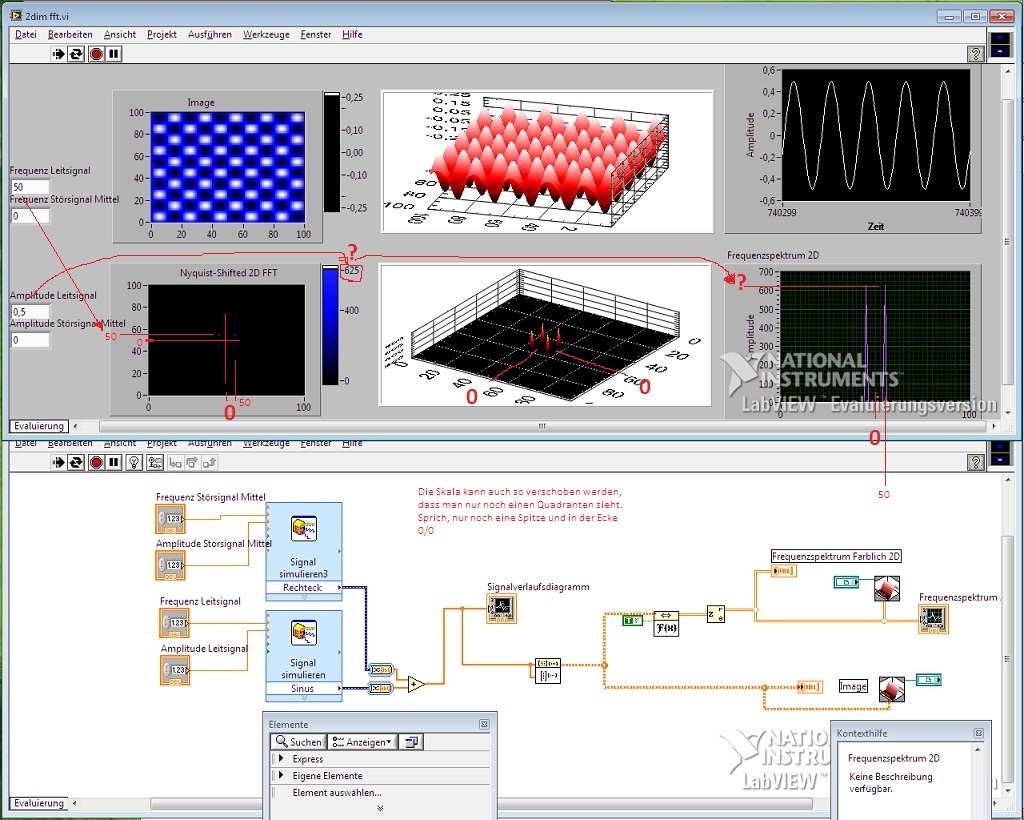Click the sine waveform chart display
1024x820 pixels.
pos(876,135)
